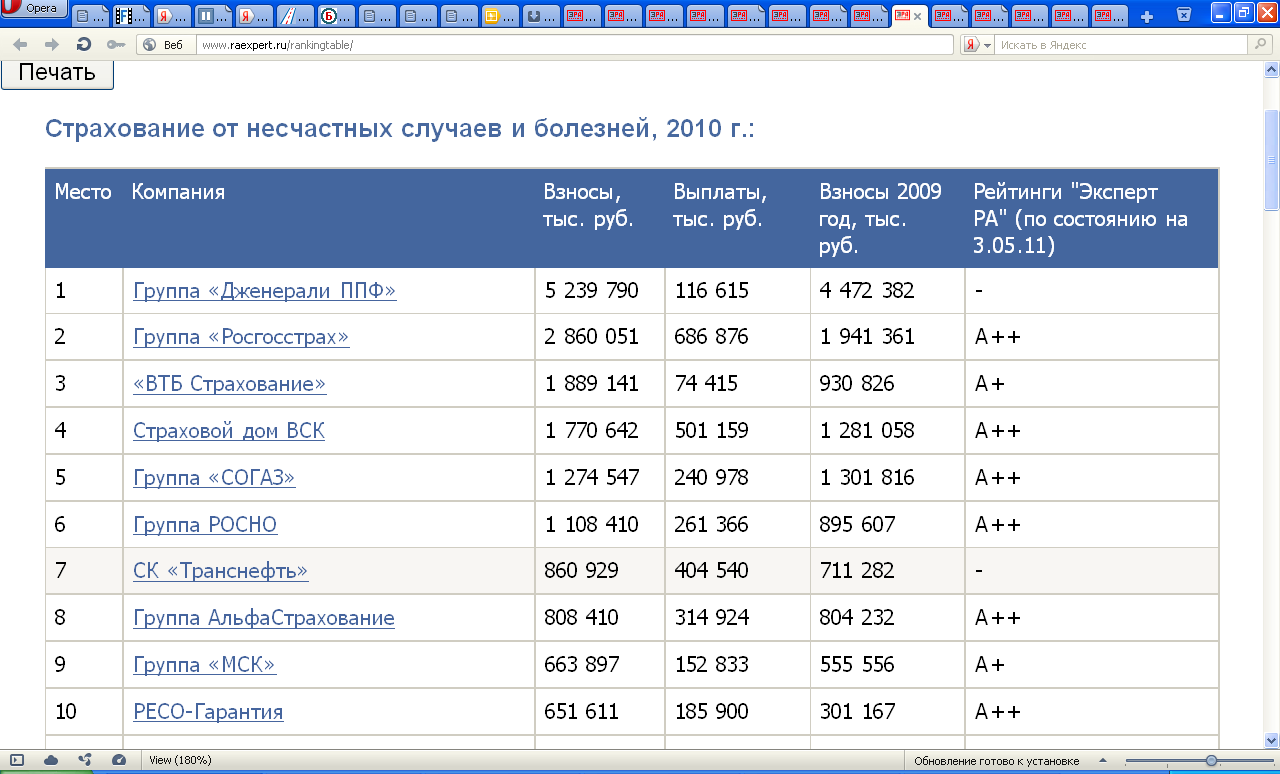This screenshot has height=774, width=1280.
Task: Click the search magnifier icon
Action: (1261, 45)
